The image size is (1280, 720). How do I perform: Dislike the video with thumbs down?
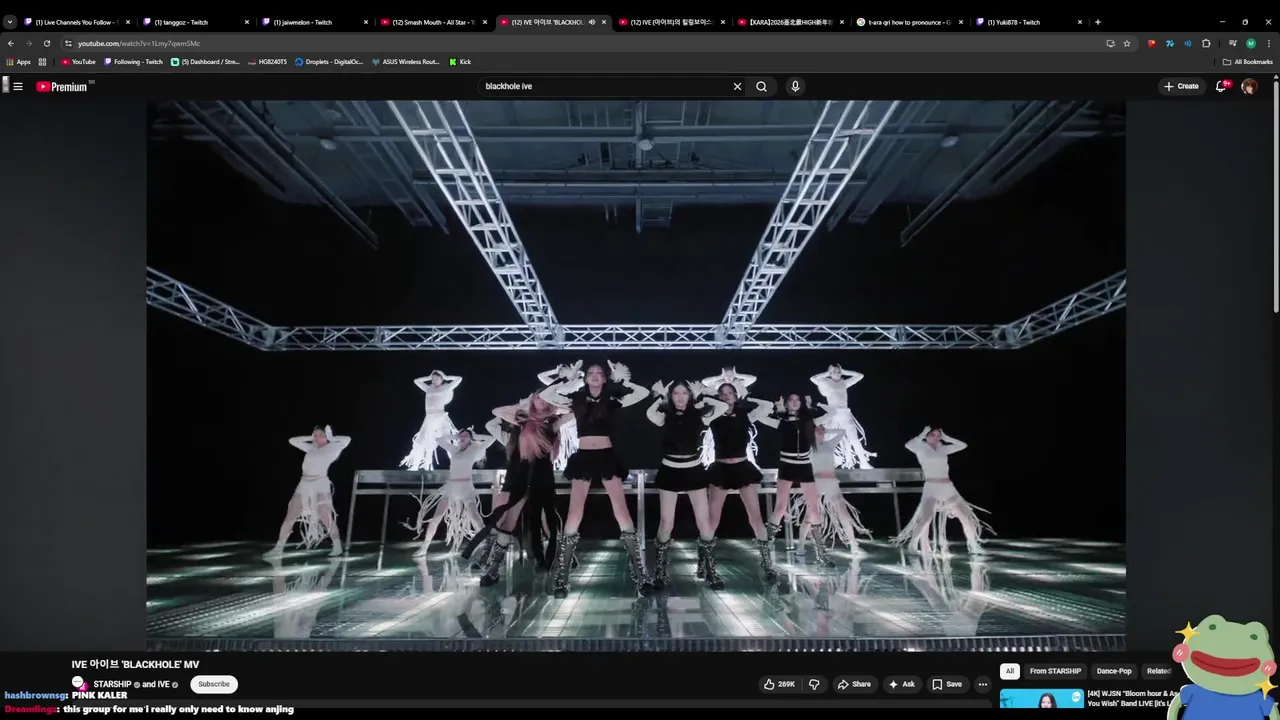click(x=814, y=684)
